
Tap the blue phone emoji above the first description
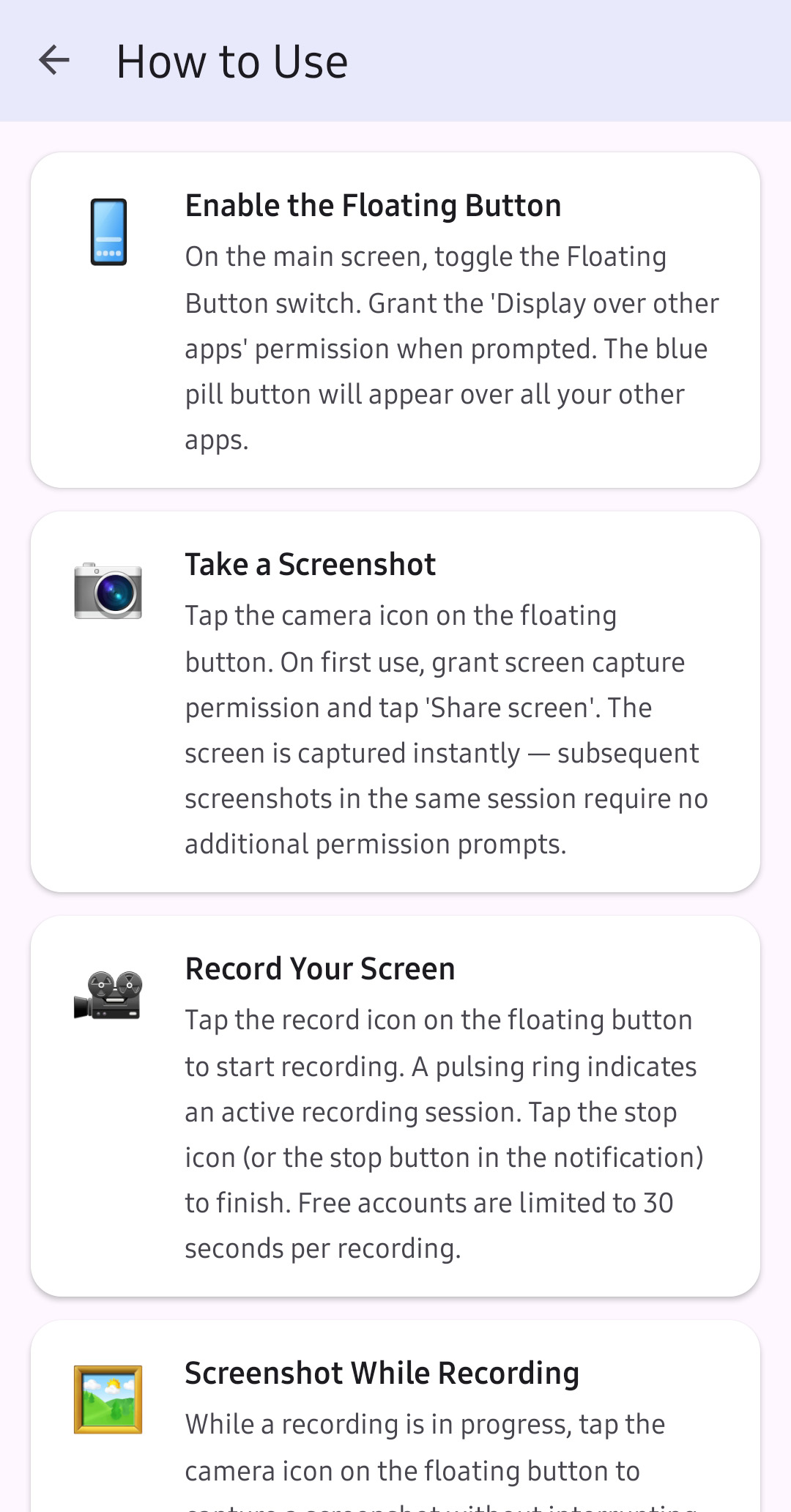pos(108,232)
